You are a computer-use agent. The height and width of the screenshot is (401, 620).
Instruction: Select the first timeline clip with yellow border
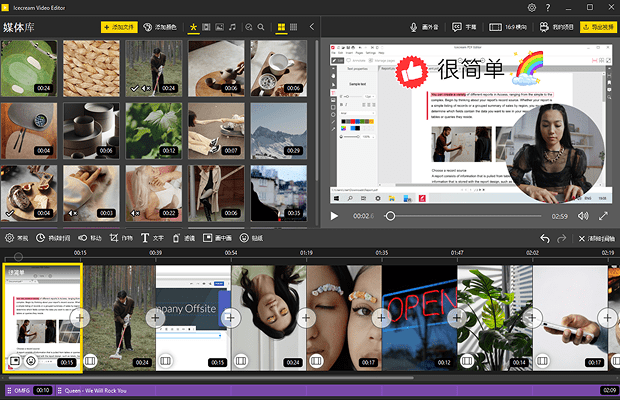(43, 318)
